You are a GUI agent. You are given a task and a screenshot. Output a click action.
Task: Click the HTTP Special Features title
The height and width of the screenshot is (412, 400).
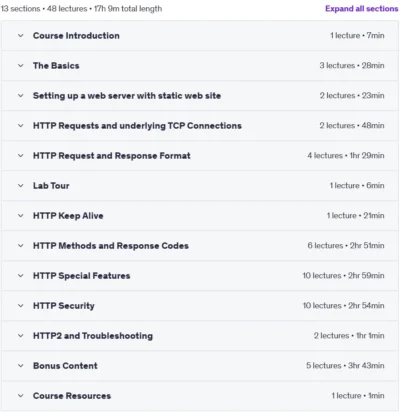coord(82,276)
